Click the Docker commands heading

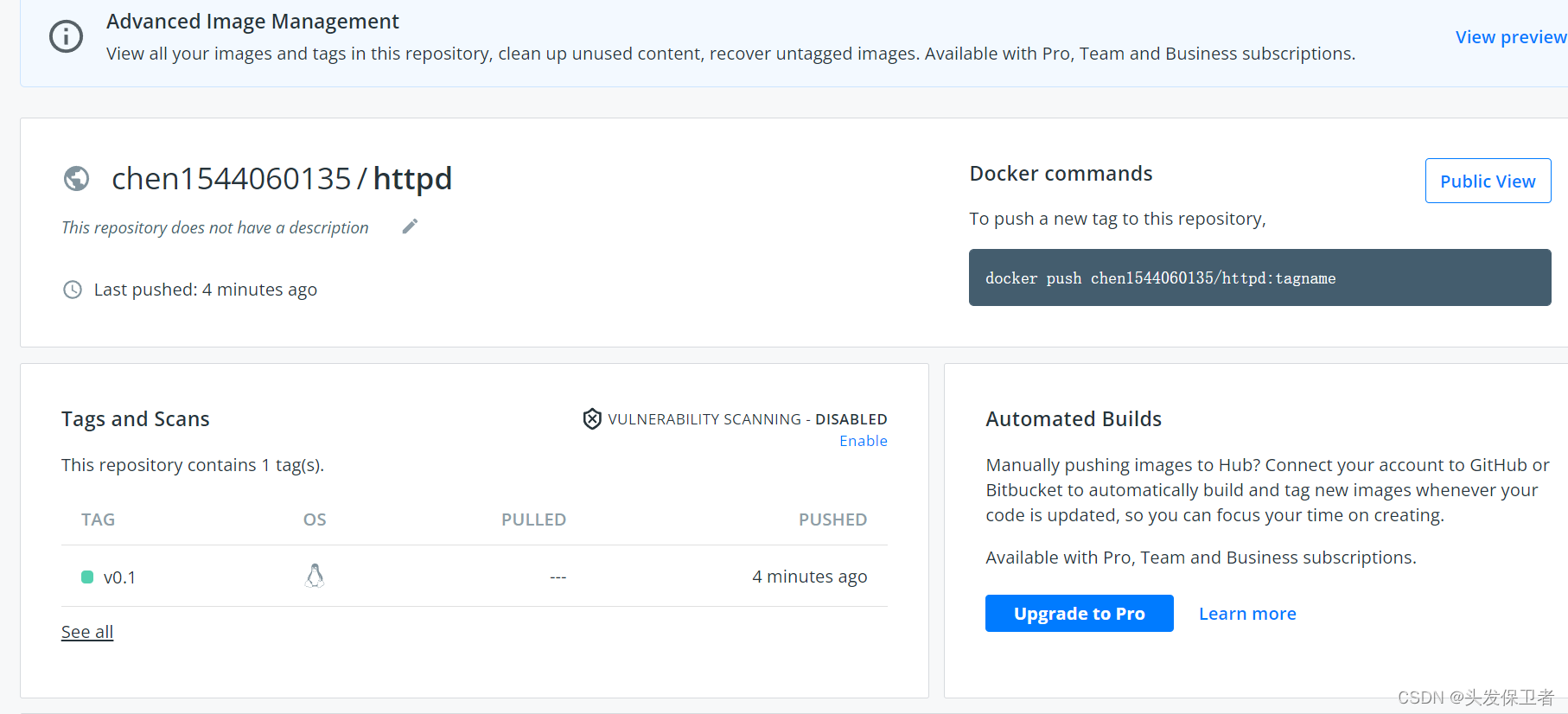point(1061,174)
